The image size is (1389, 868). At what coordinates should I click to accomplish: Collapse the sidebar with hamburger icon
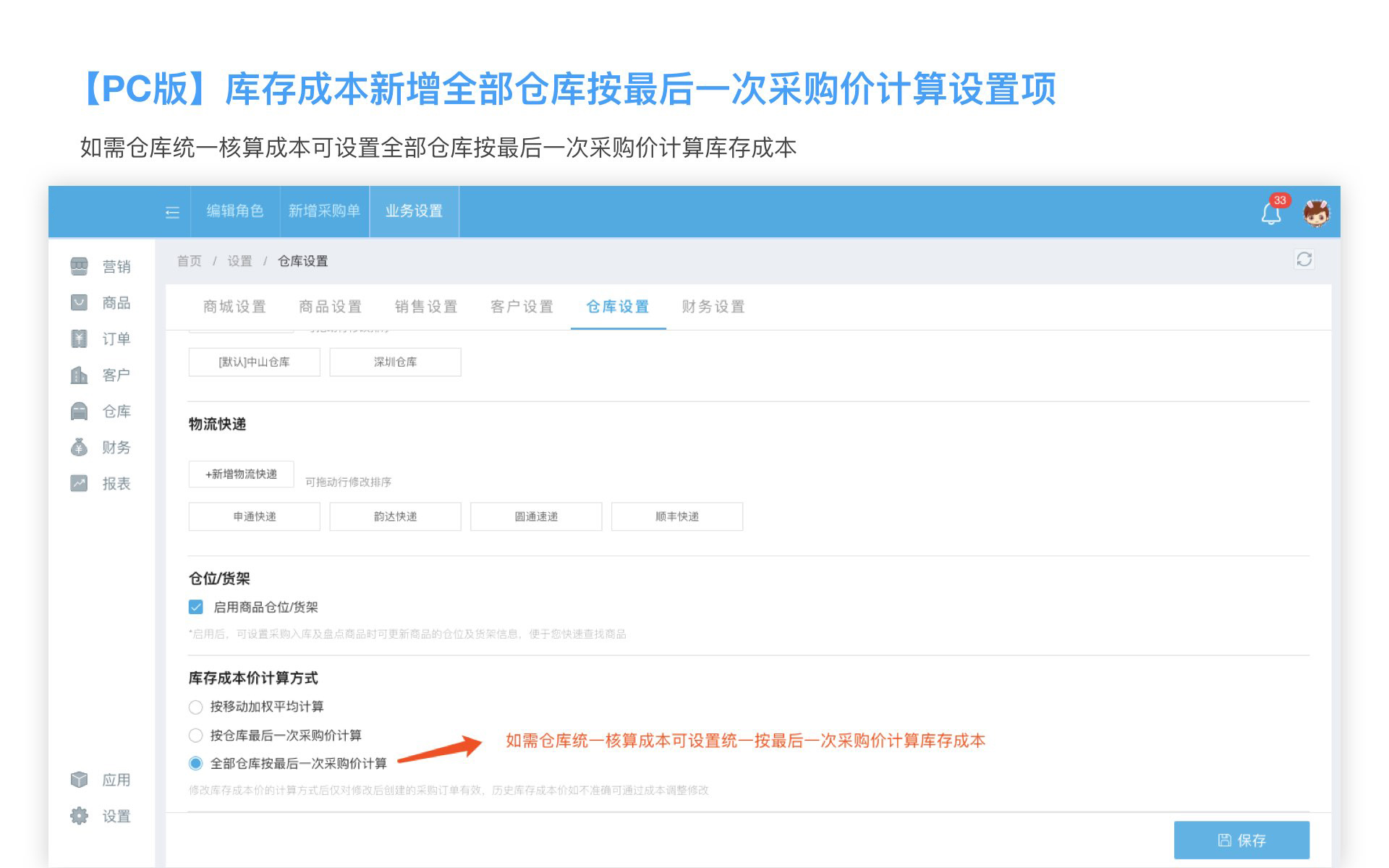[172, 212]
